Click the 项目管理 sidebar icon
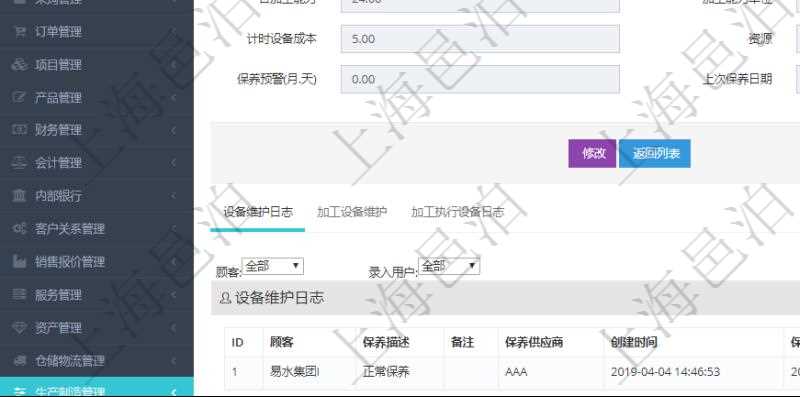The height and width of the screenshot is (397, 800). pos(19,65)
